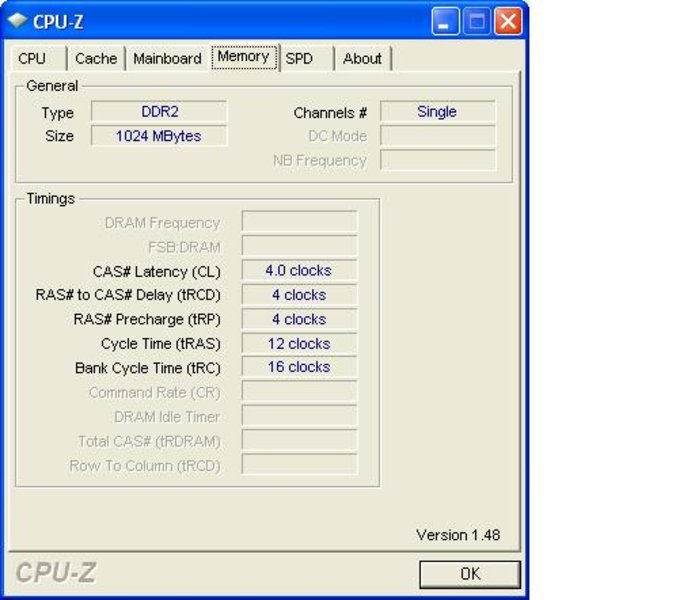Click the Command Rate (CR) label
Viewport: 695px width, 600px height.
point(155,393)
